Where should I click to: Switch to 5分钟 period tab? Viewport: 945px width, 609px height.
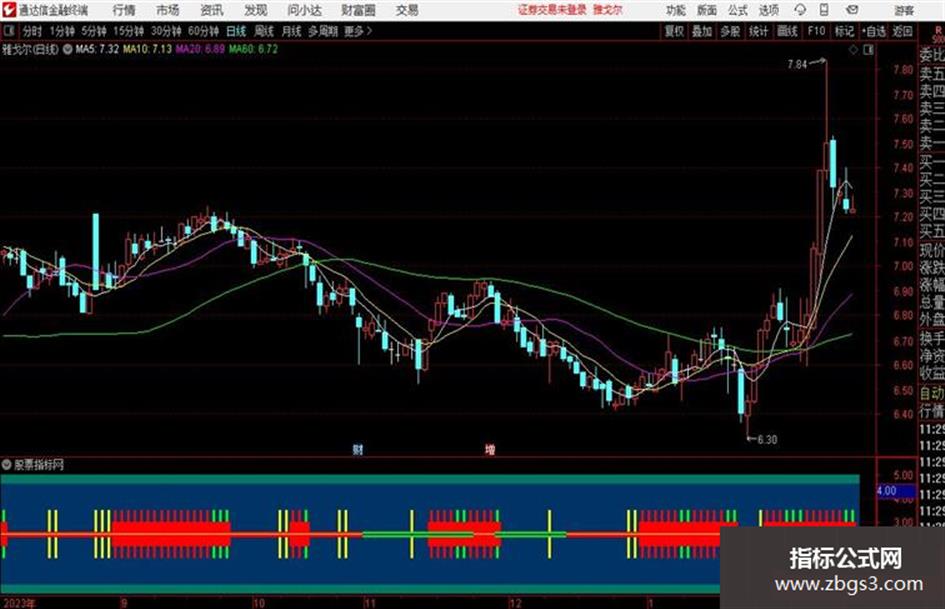94,31
